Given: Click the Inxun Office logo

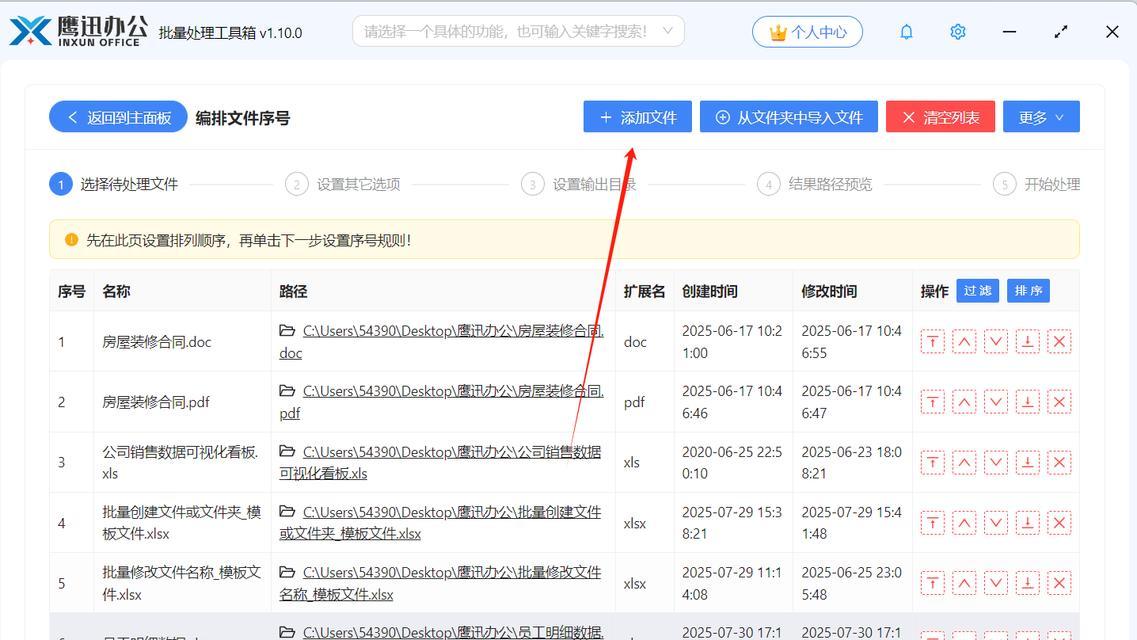Looking at the screenshot, I should [x=78, y=31].
